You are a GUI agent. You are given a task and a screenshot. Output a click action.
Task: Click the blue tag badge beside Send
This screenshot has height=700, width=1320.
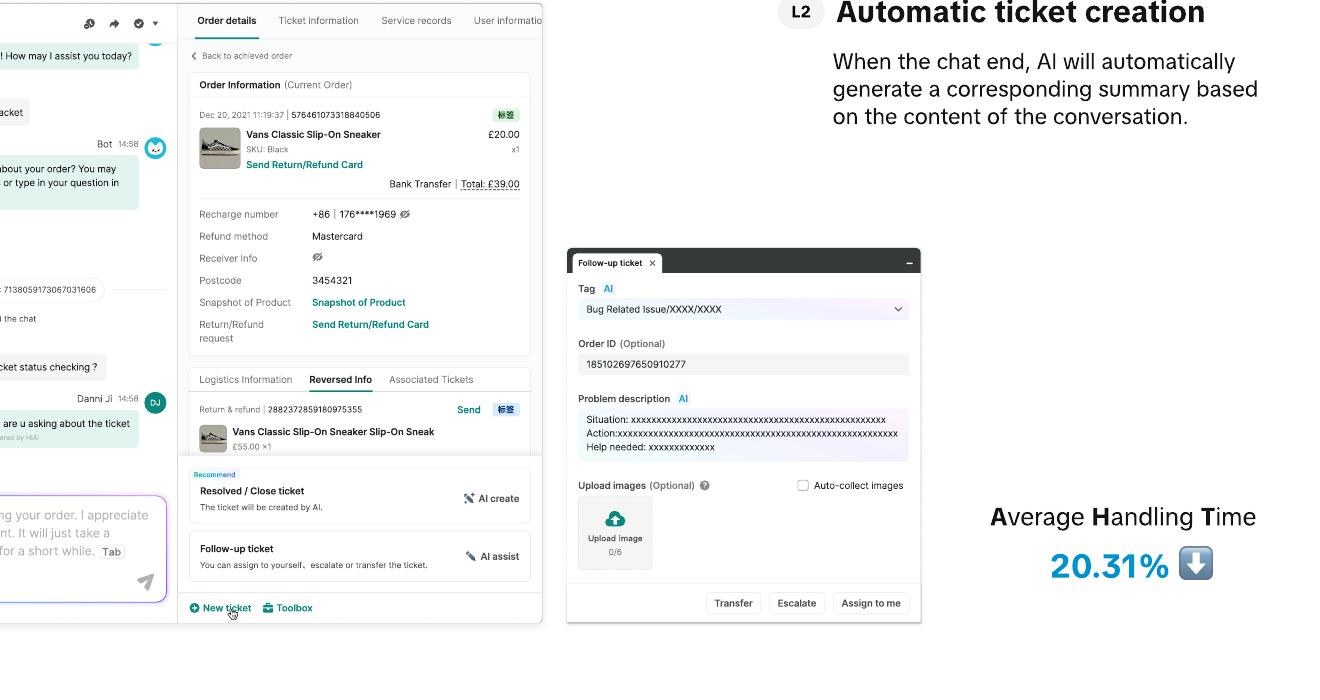coord(506,409)
